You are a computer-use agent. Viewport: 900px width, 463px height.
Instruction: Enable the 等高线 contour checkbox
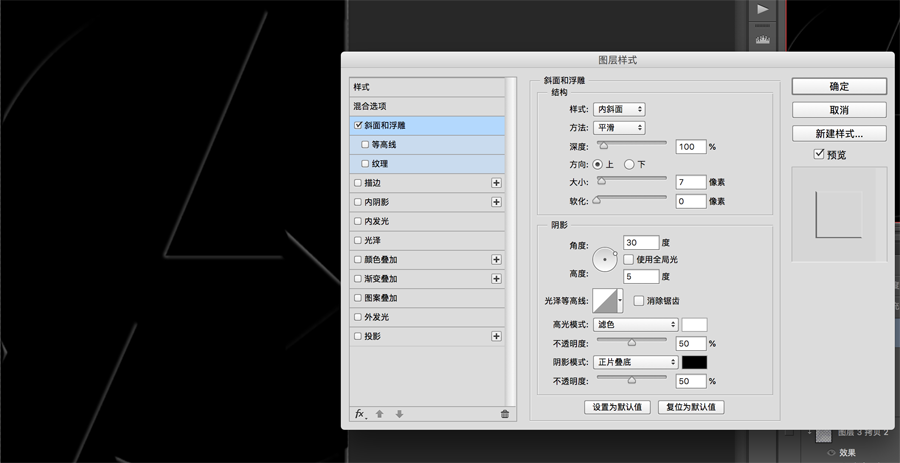tap(365, 145)
